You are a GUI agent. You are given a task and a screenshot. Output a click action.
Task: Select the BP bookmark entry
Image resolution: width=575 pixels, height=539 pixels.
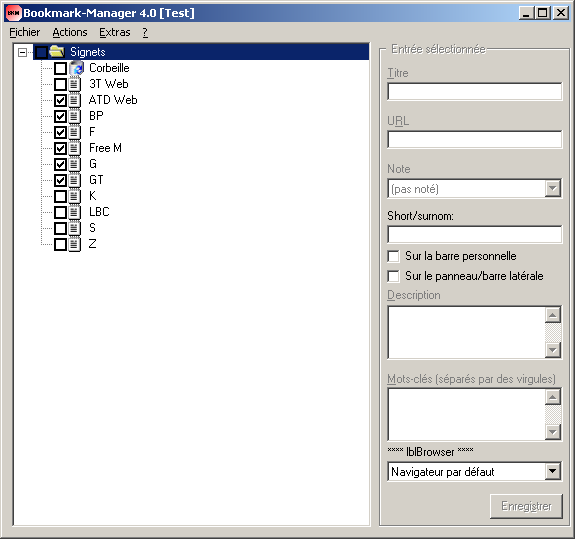point(96,116)
